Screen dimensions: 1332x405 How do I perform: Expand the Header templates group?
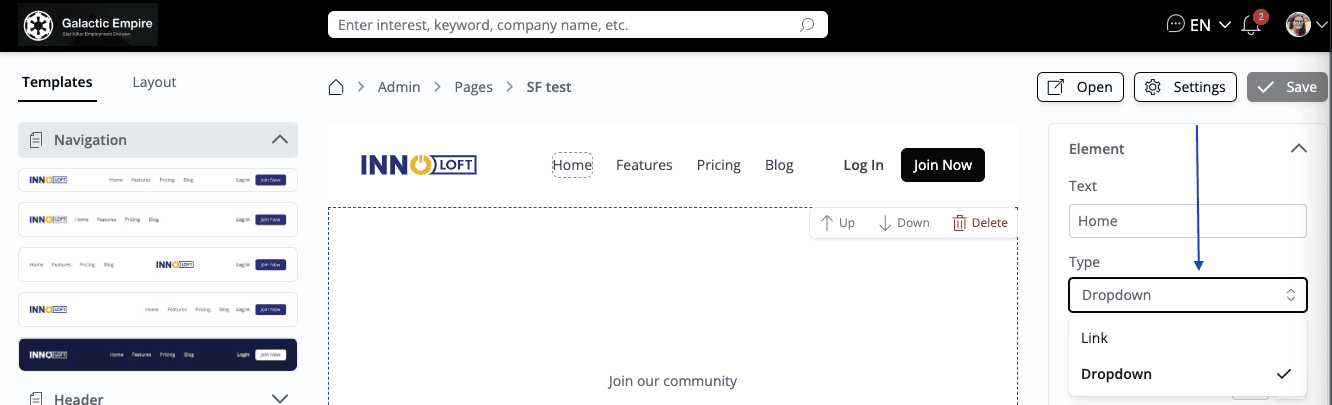point(280,399)
